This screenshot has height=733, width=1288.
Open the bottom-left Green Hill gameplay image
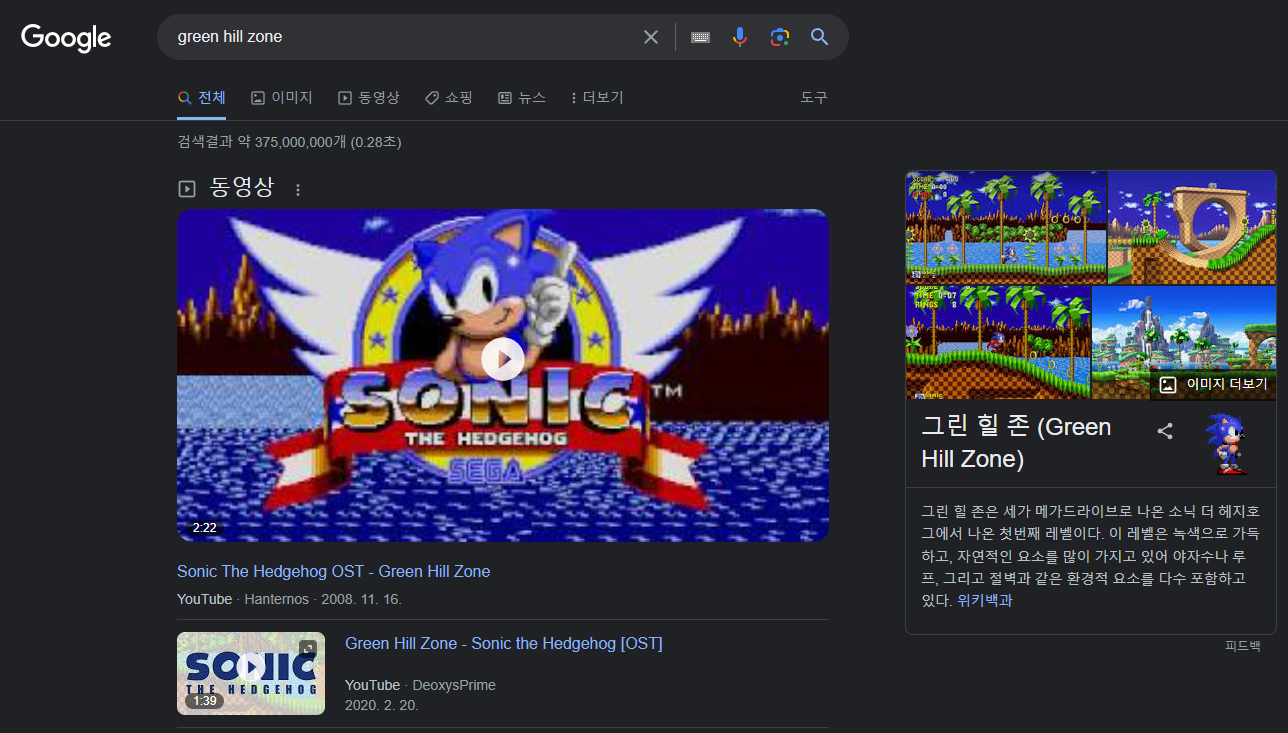(x=998, y=343)
